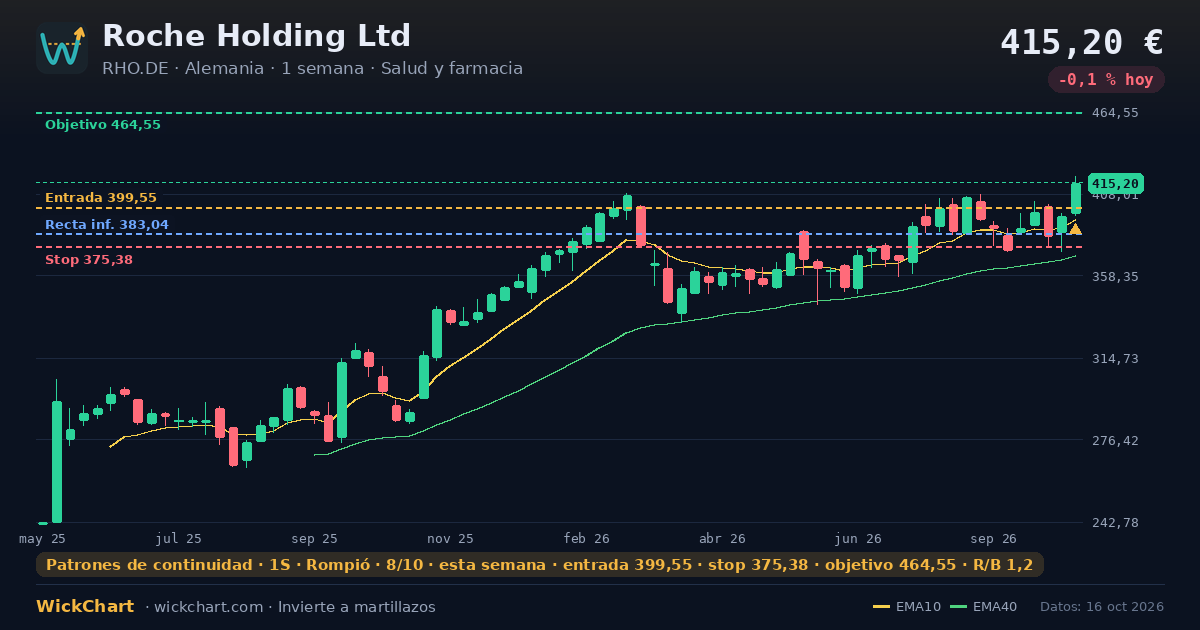Screen dimensions: 1200x630
Task: Click the Stop 375,38 label
Action: click(89, 260)
